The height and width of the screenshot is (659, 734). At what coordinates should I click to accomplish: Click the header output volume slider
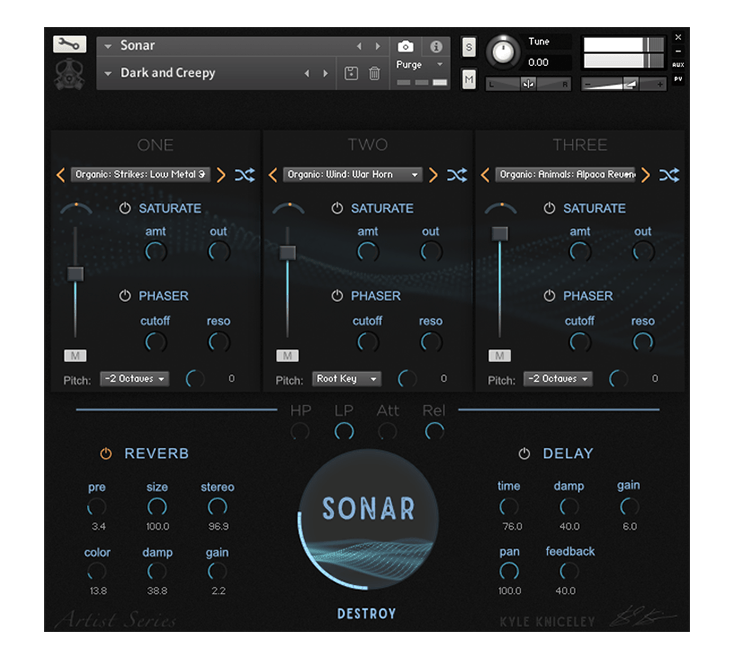[x=623, y=85]
